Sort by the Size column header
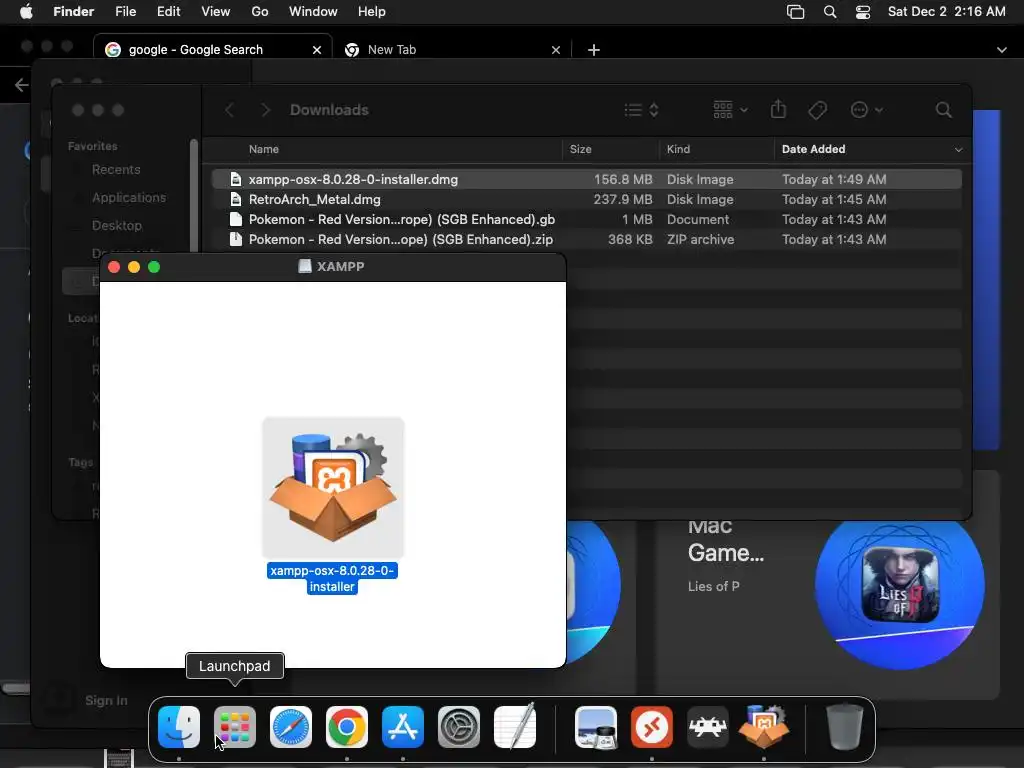The image size is (1024, 768). coord(581,150)
